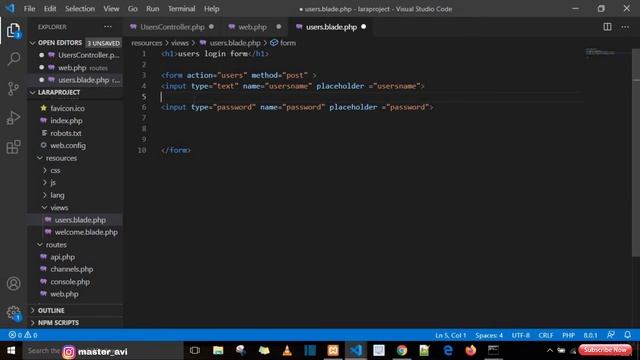
Task: Expand the css folder
Action: tap(45, 170)
